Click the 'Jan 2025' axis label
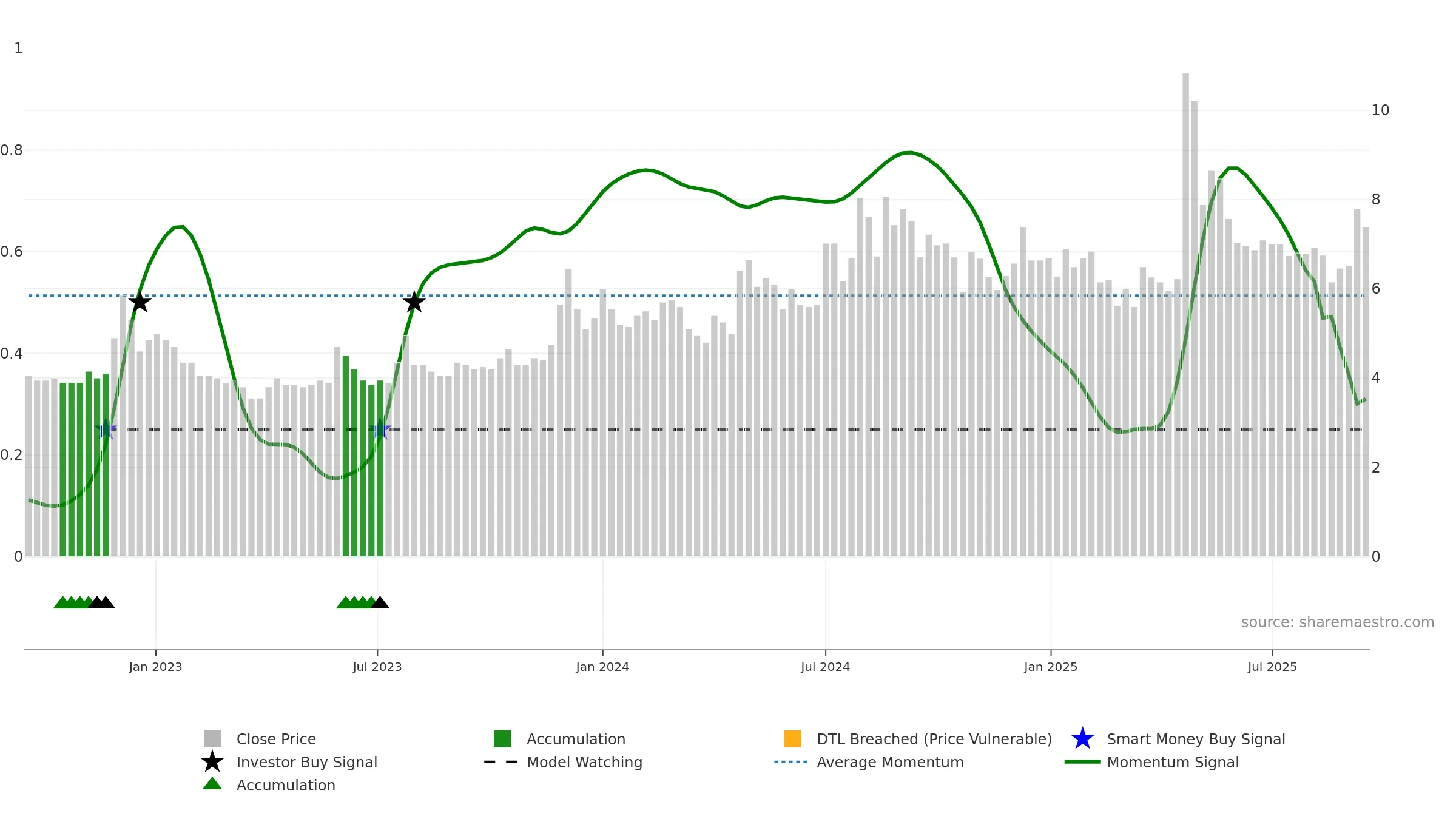 (1051, 667)
